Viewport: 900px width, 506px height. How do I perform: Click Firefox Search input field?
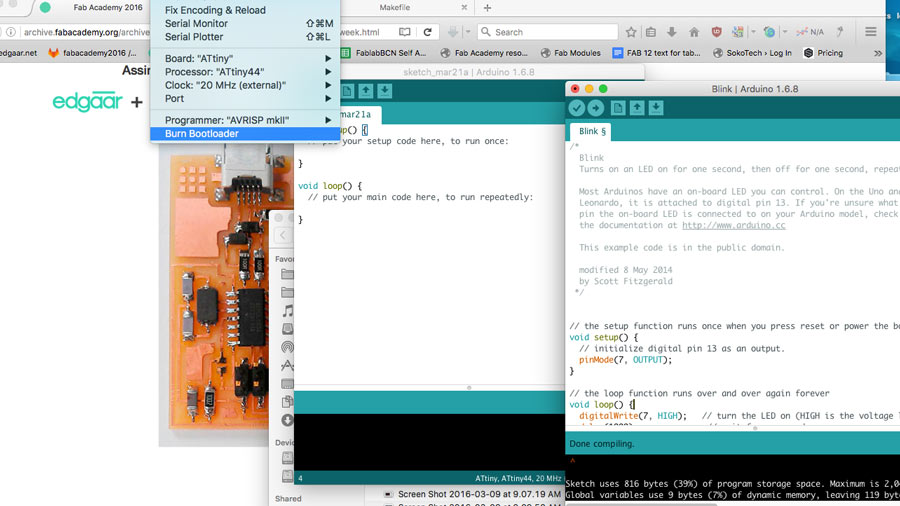tap(548, 32)
